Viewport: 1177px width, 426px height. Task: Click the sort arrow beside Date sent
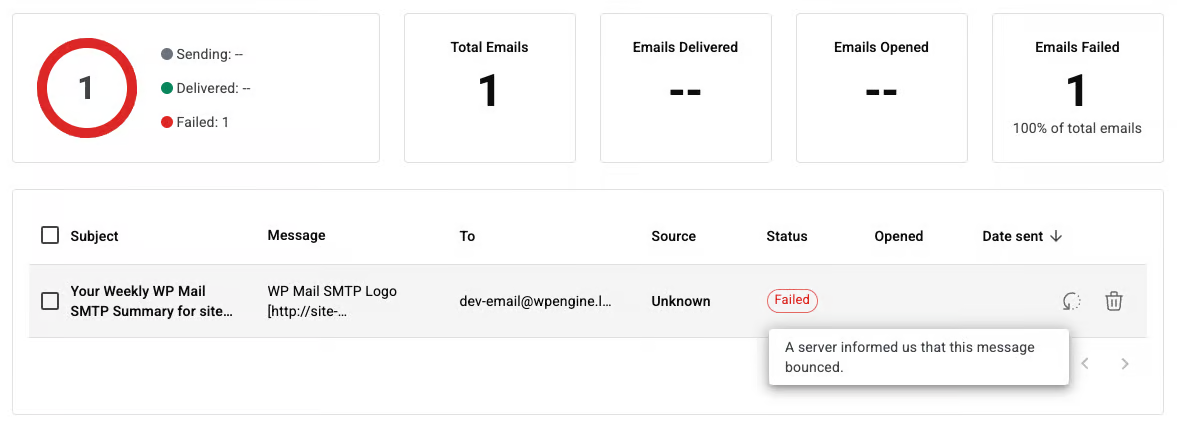coord(1056,237)
